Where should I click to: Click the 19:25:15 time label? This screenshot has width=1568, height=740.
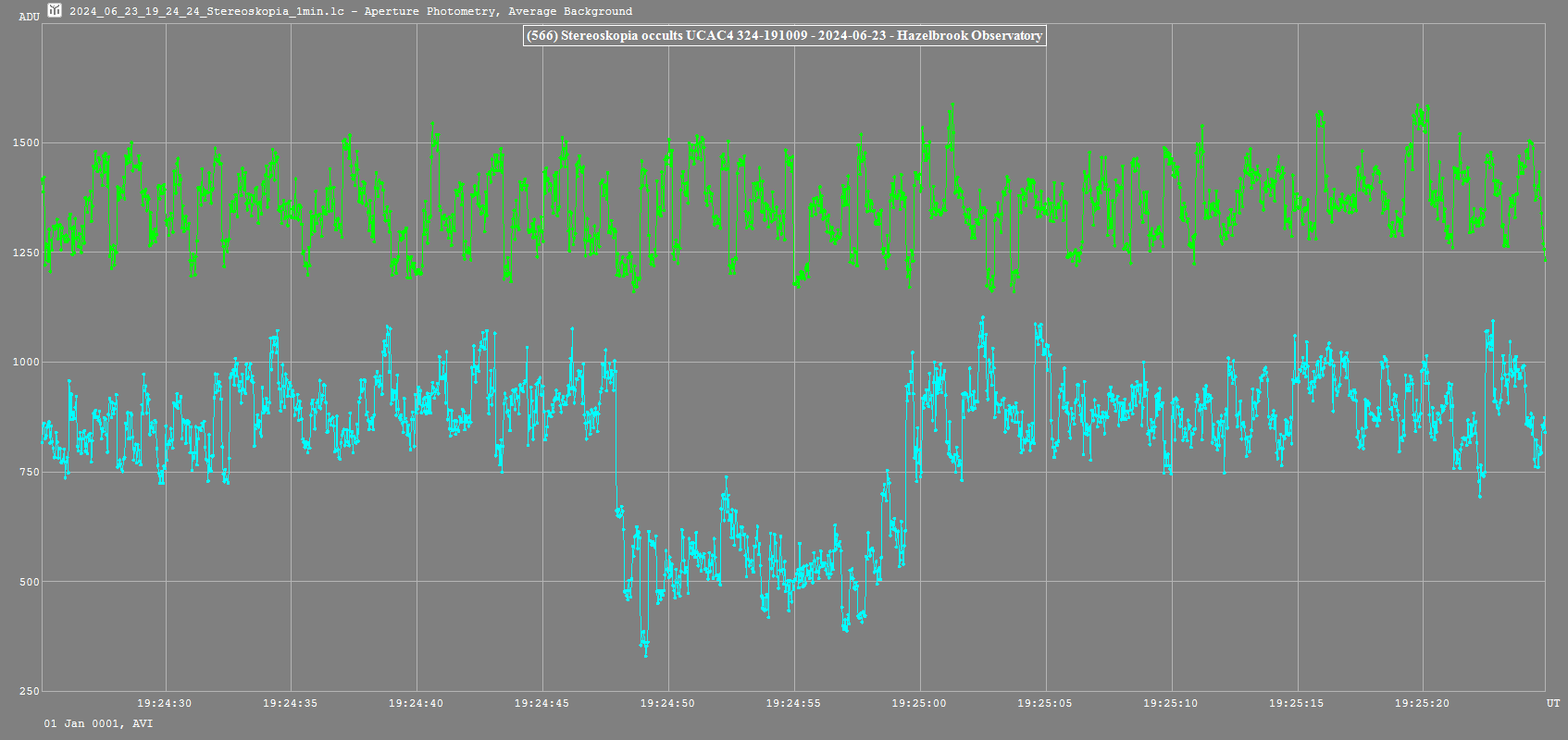click(x=1296, y=703)
